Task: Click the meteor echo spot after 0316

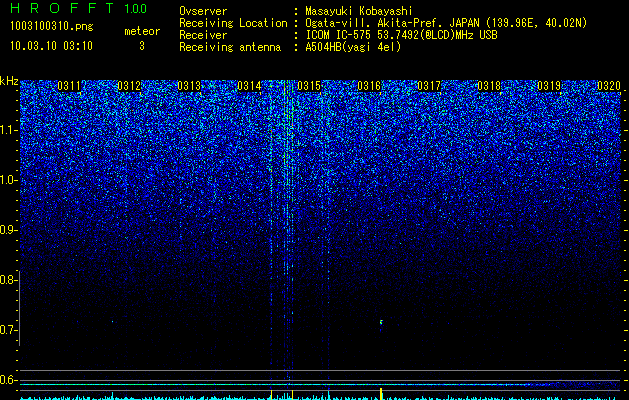Action: pyautogui.click(x=381, y=323)
